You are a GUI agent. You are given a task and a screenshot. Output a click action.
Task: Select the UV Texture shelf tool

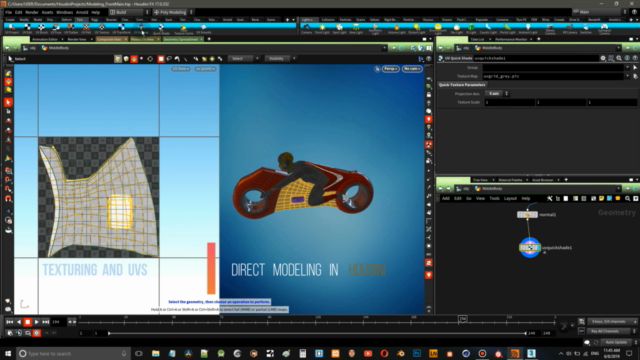102,29
